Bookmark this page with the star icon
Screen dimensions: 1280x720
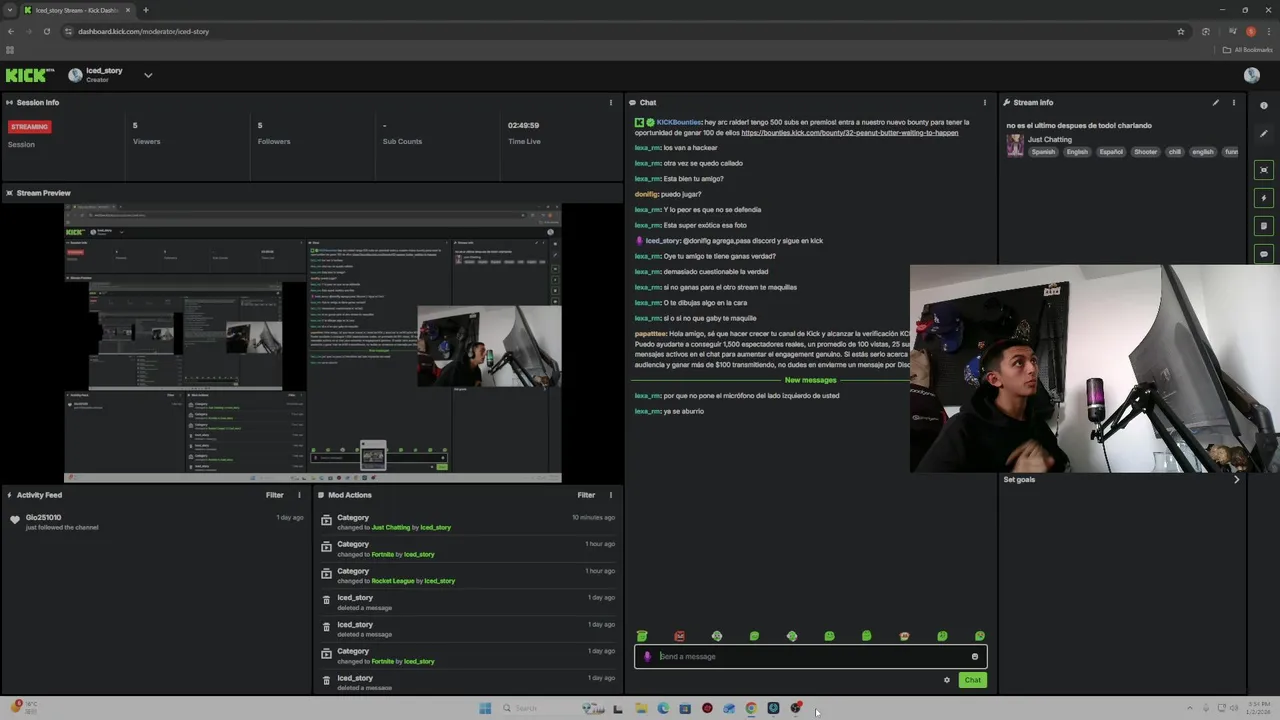click(1181, 31)
